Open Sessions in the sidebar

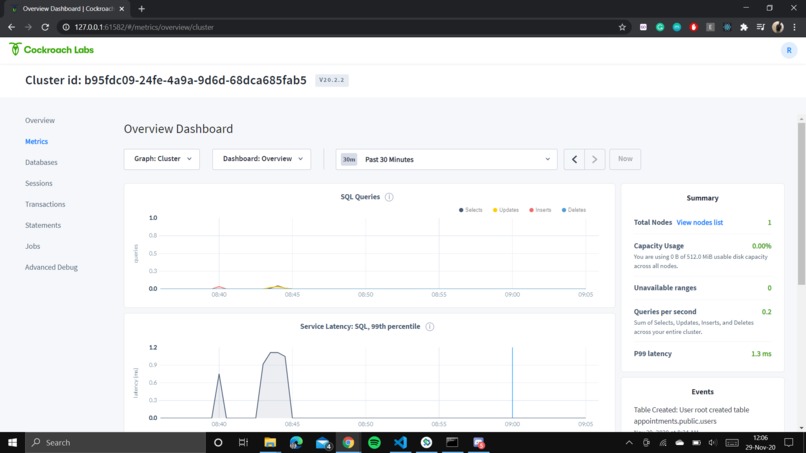point(39,184)
